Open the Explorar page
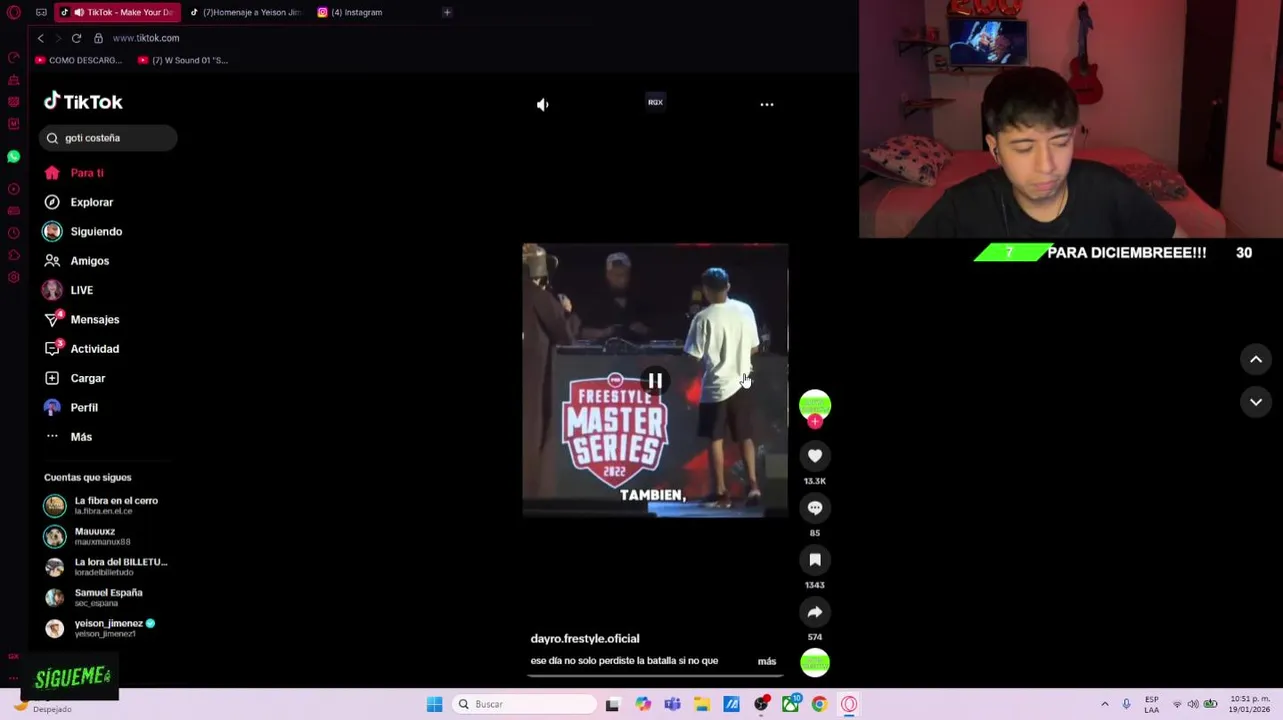The image size is (1283, 720). (92, 202)
